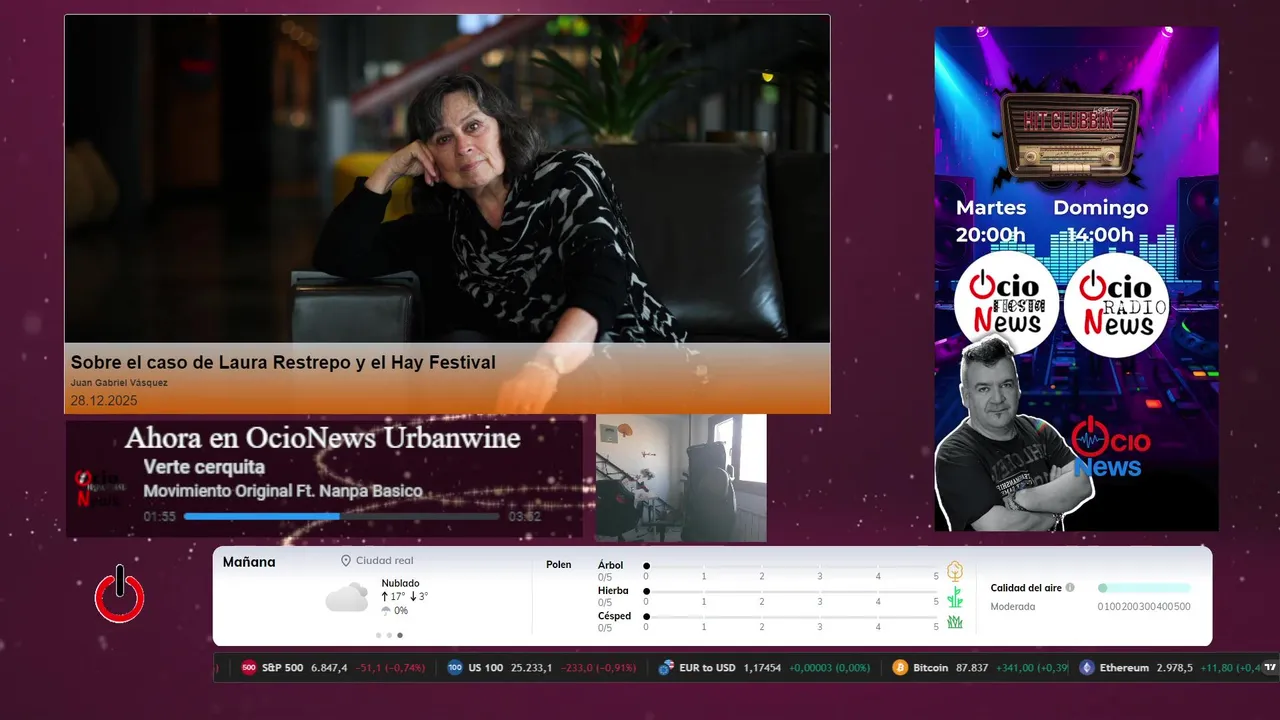Click the S&P 500 value 6.847,4
This screenshot has width=1280, height=720.
tap(330, 668)
